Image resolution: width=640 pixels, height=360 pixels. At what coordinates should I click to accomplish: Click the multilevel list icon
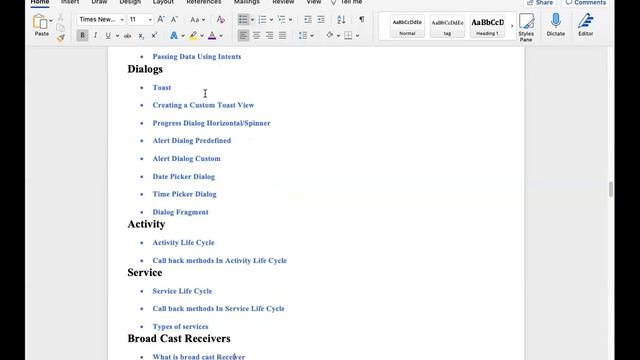point(281,20)
